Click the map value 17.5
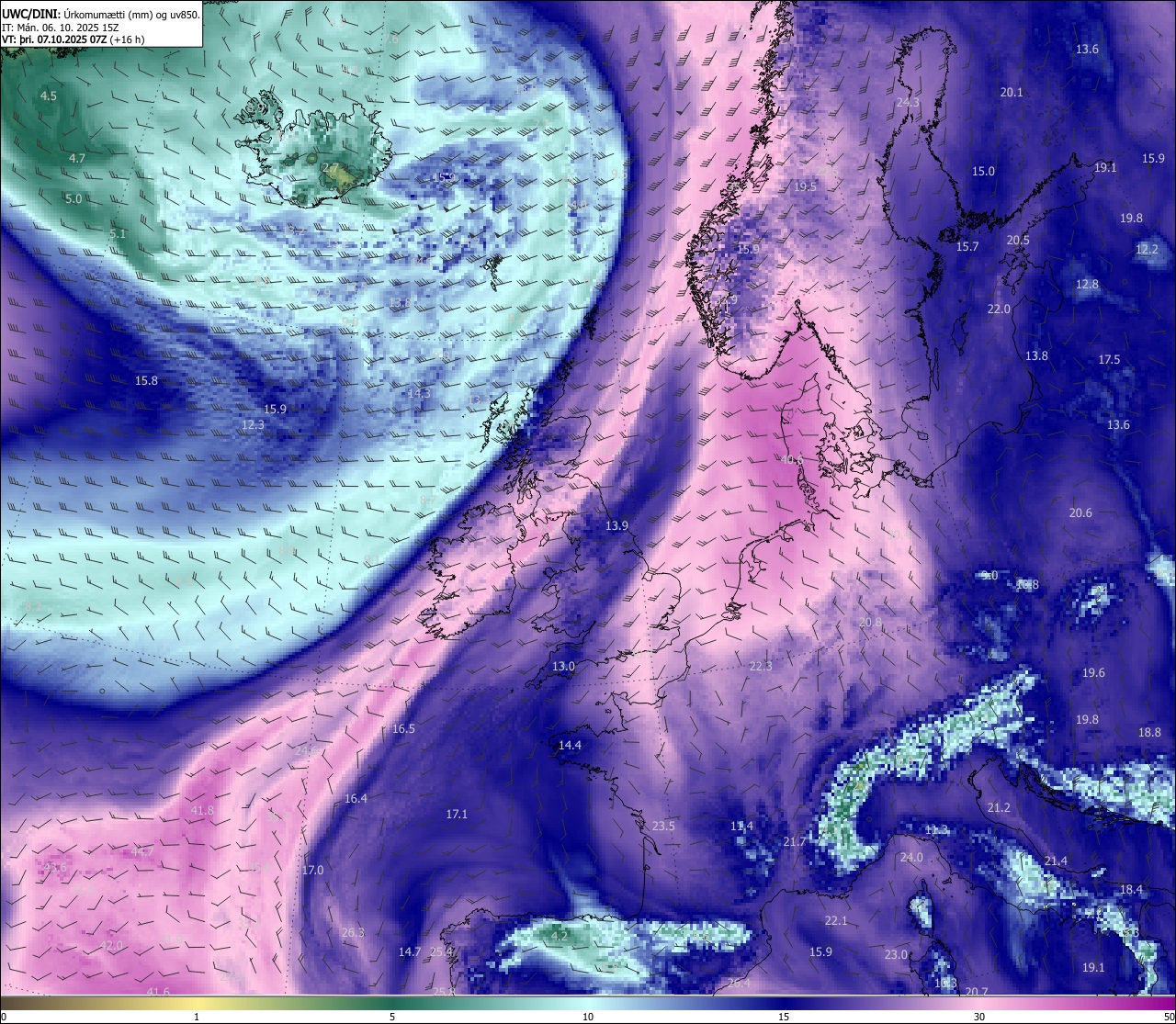Image resolution: width=1176 pixels, height=1024 pixels. 1110,359
